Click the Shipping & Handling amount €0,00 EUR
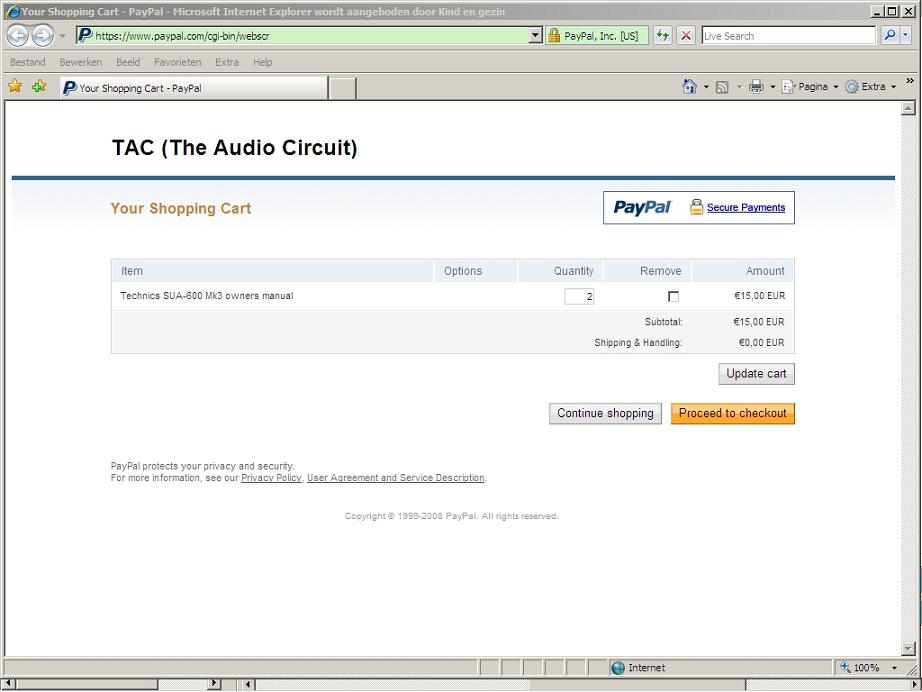The width and height of the screenshot is (922, 692). coord(761,342)
